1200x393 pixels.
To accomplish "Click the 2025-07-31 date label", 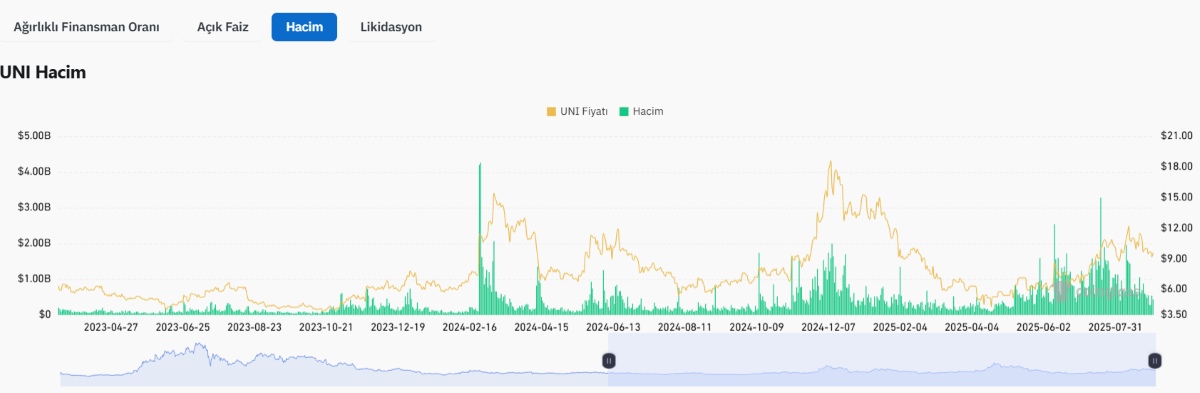I will tap(1115, 327).
